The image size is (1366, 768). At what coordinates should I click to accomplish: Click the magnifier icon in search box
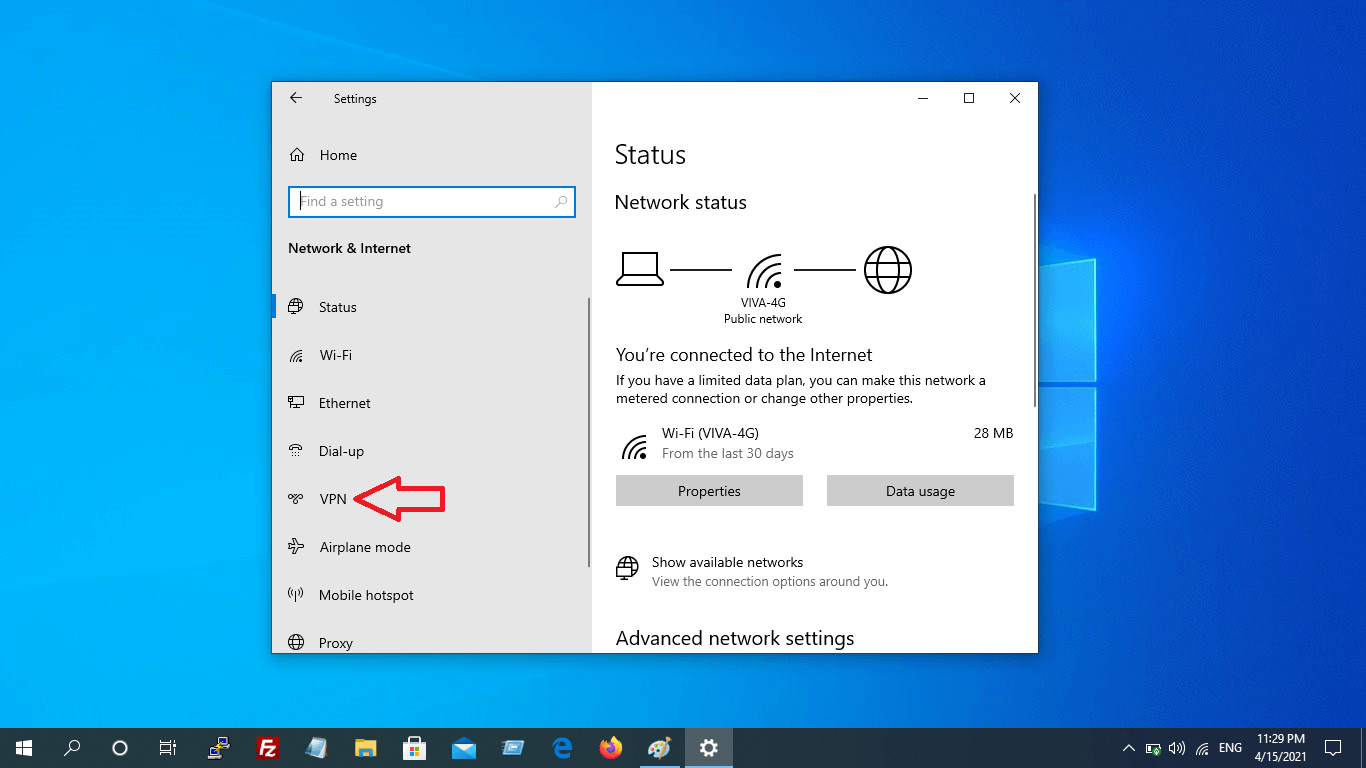[561, 201]
